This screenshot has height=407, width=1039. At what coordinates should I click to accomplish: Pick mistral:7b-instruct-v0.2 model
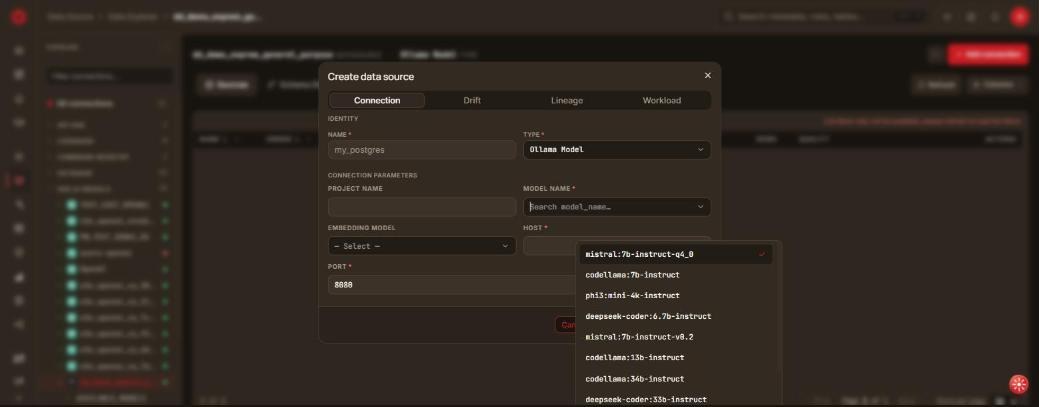[x=676, y=337]
